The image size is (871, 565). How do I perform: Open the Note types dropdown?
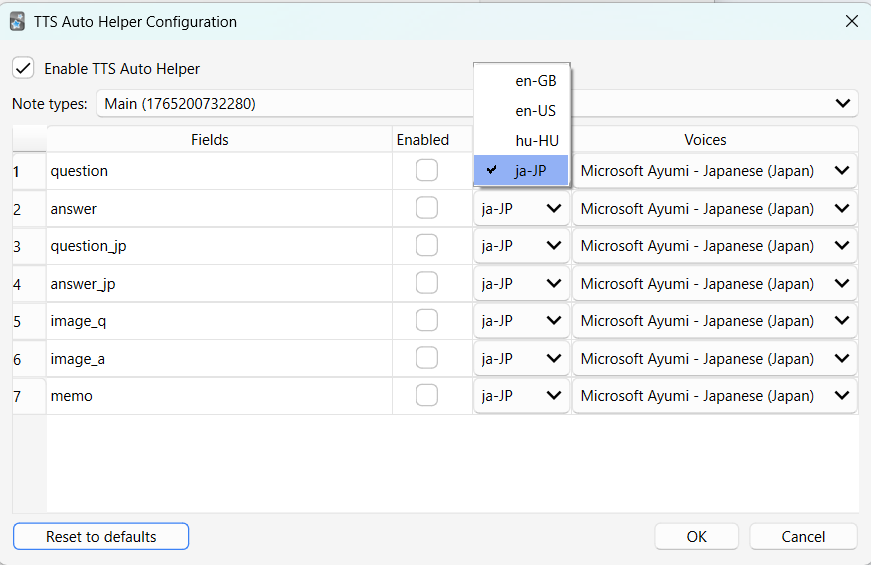tap(477, 103)
